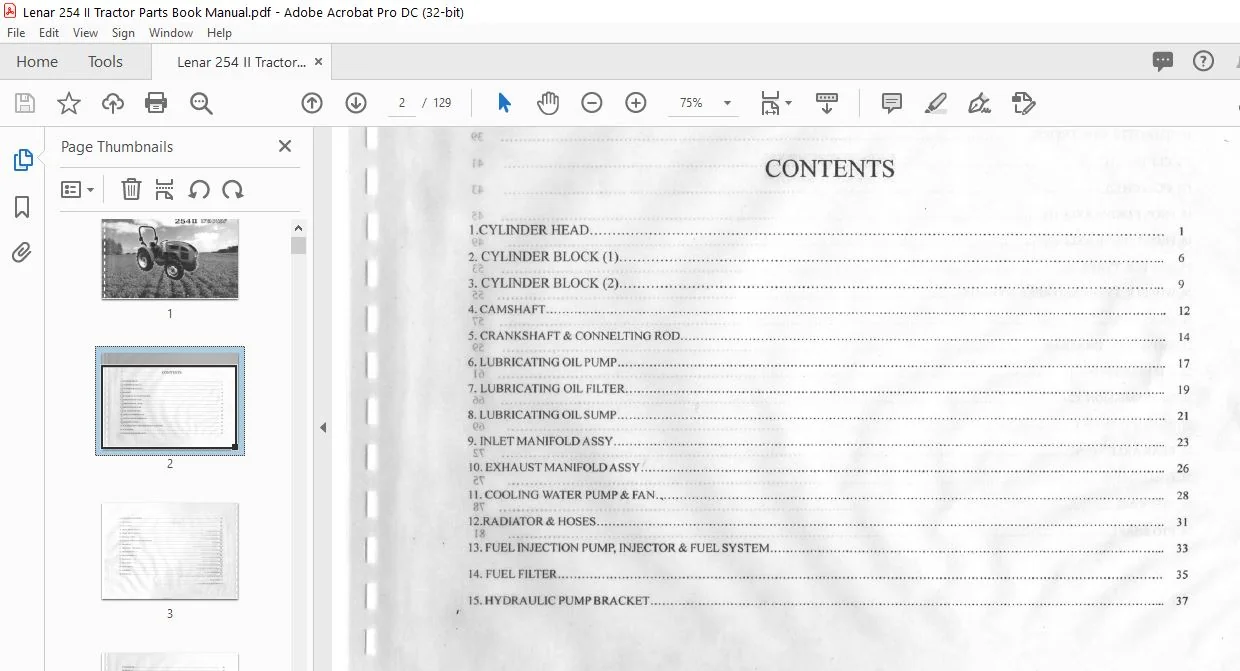Click the page number input field
1240x671 pixels.
point(401,103)
